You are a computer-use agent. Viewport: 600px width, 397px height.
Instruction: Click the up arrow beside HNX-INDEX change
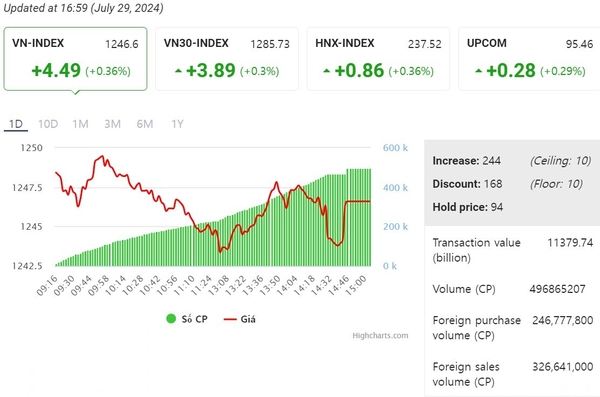coord(326,71)
